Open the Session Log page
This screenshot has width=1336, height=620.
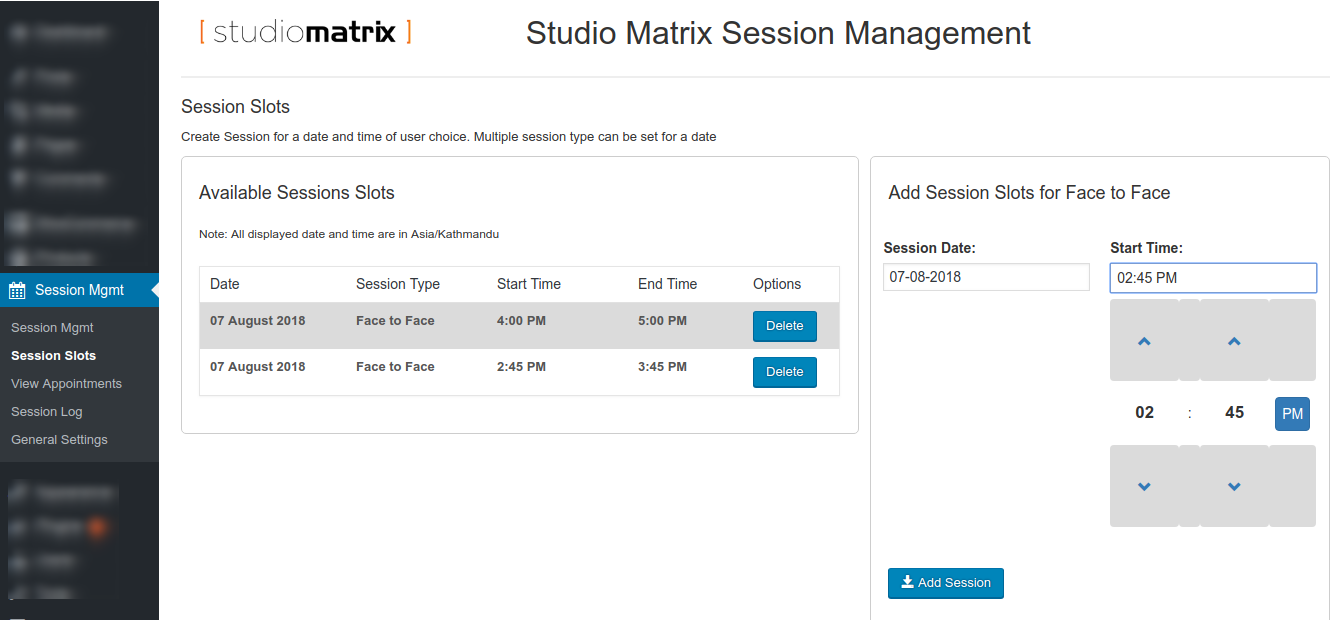47,412
